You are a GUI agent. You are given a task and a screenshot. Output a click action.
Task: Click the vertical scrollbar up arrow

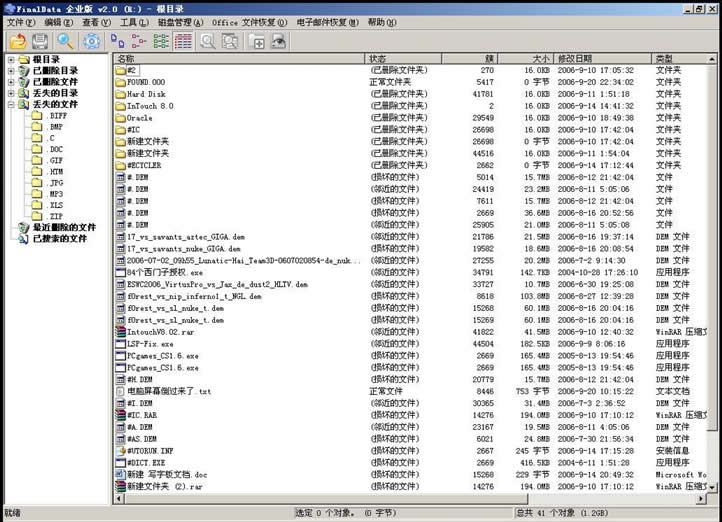(x=712, y=59)
